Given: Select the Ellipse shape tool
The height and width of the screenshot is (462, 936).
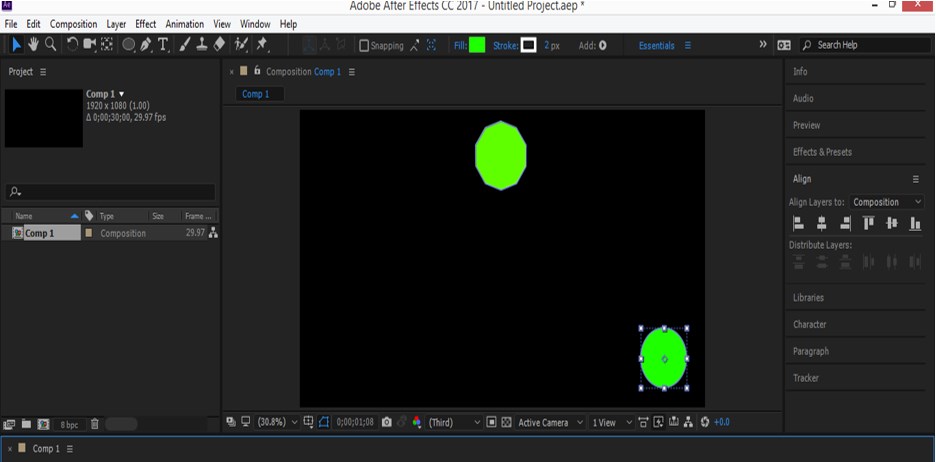Looking at the screenshot, I should (x=128, y=45).
